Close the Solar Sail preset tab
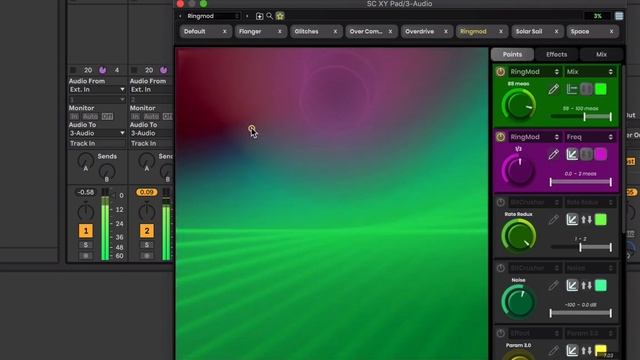This screenshot has height=360, width=640. (x=556, y=31)
